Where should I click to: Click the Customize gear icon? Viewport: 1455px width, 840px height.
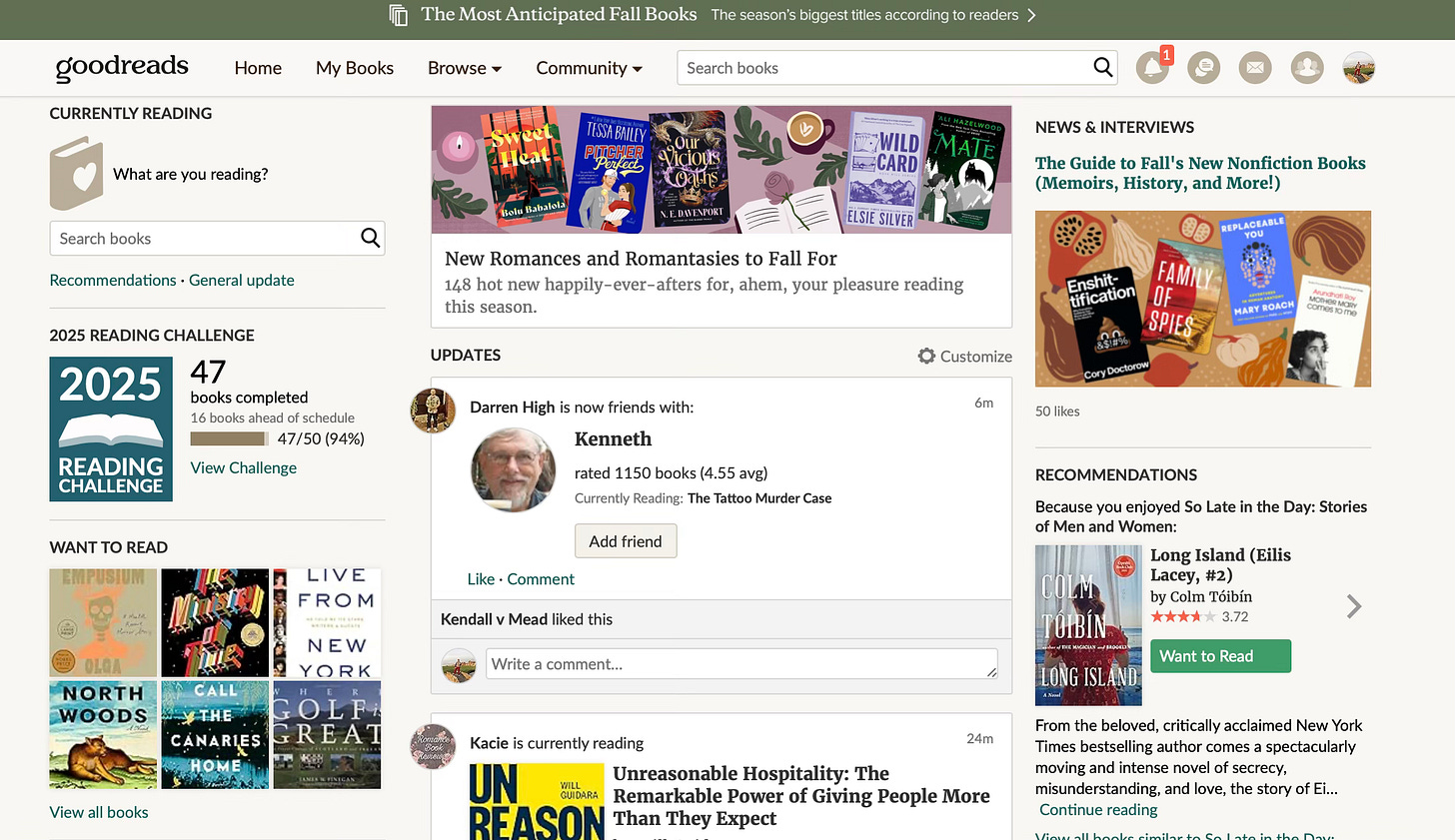point(926,356)
